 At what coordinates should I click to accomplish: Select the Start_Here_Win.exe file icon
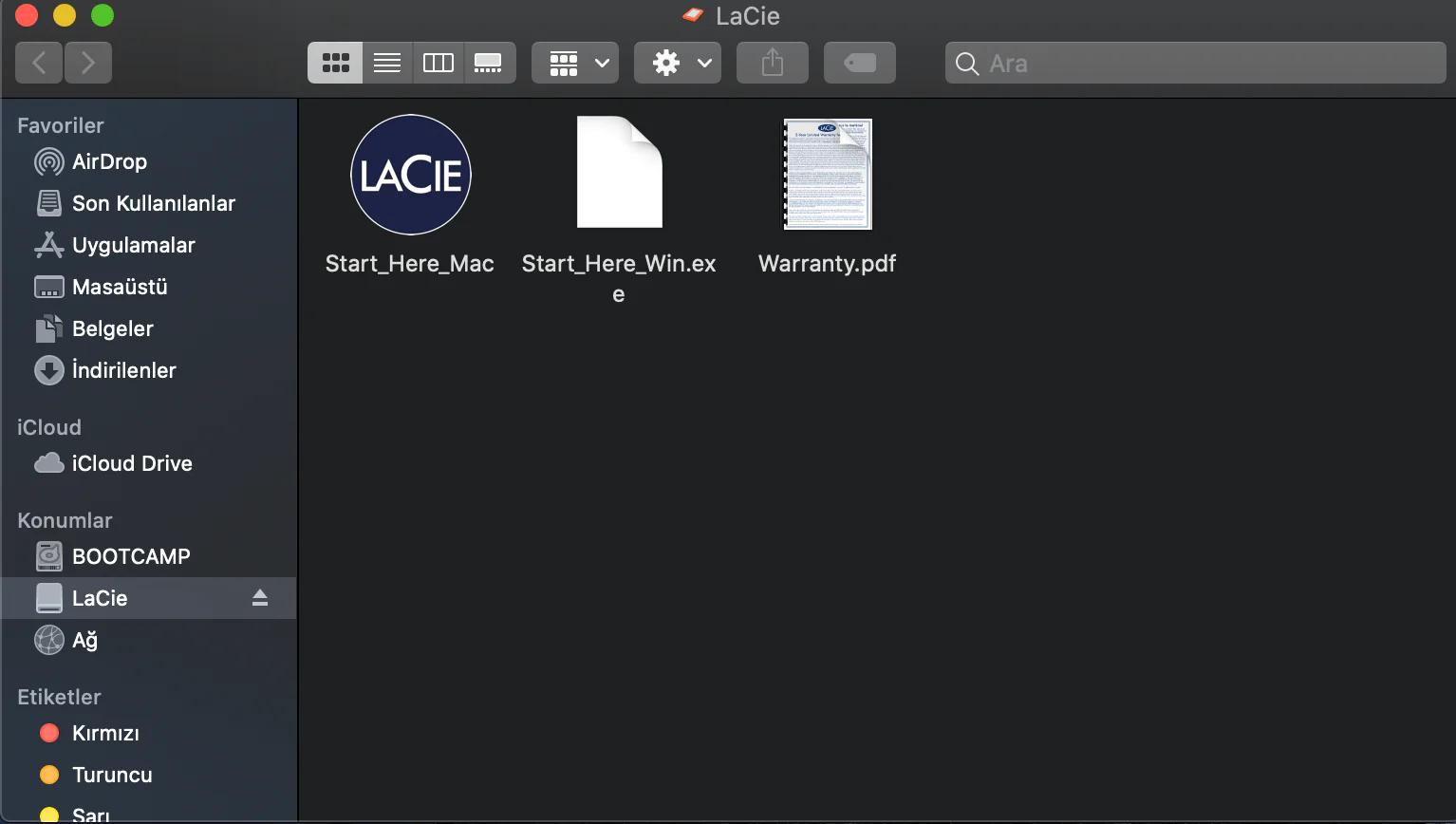point(620,172)
